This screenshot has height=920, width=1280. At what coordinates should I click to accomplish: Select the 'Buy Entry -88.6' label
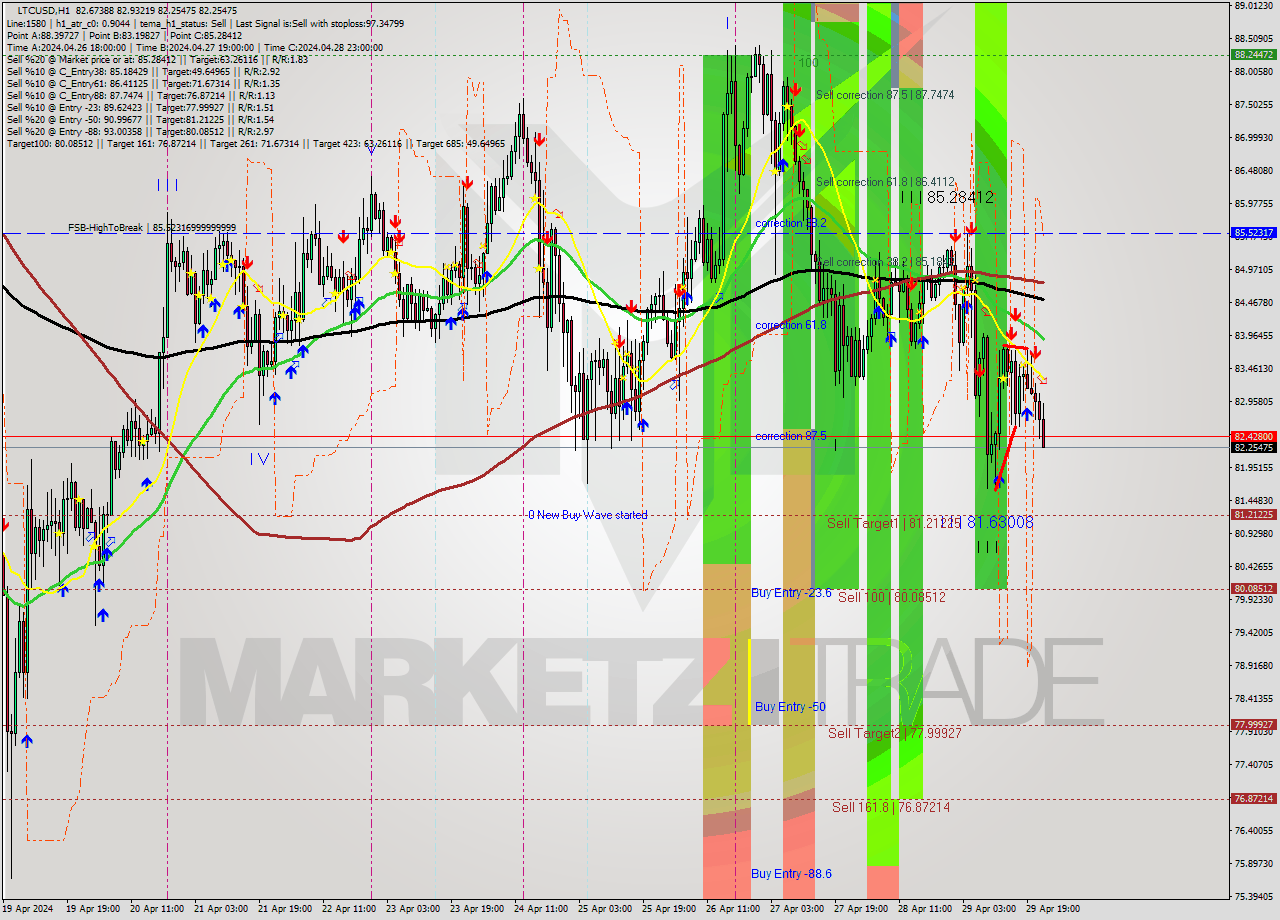click(x=791, y=874)
